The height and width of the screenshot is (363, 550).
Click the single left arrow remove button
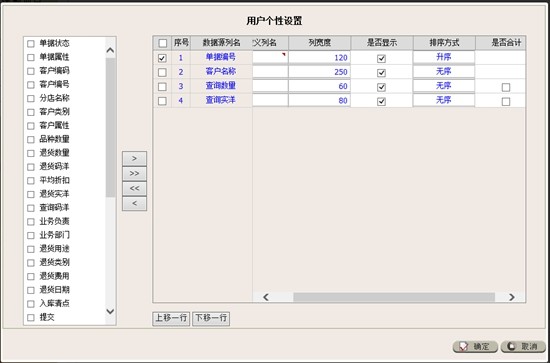tap(134, 204)
